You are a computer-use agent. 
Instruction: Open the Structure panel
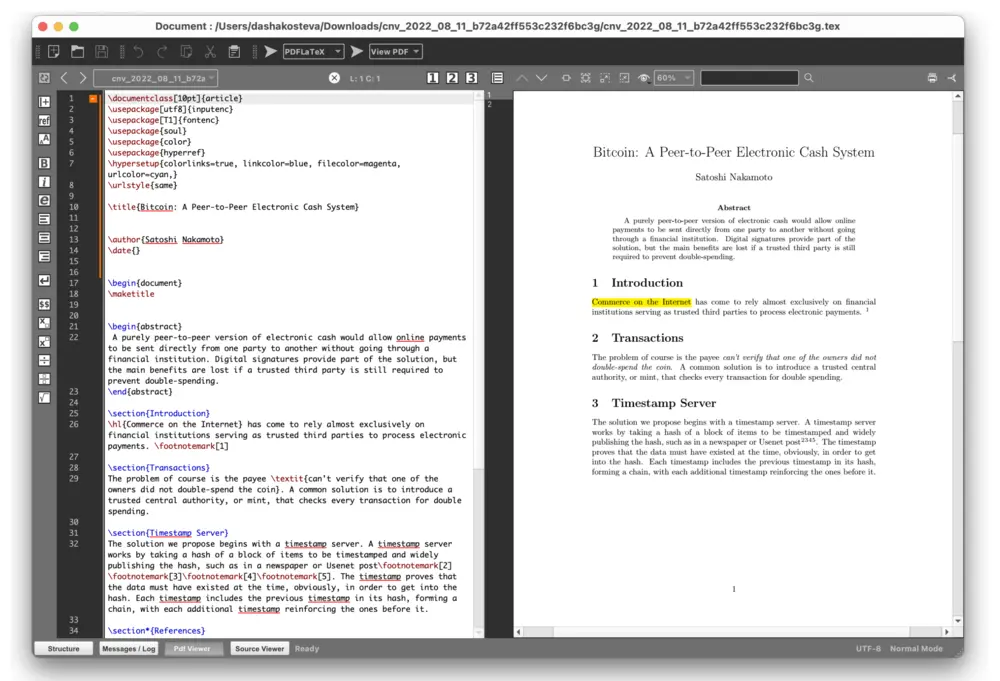click(x=63, y=648)
